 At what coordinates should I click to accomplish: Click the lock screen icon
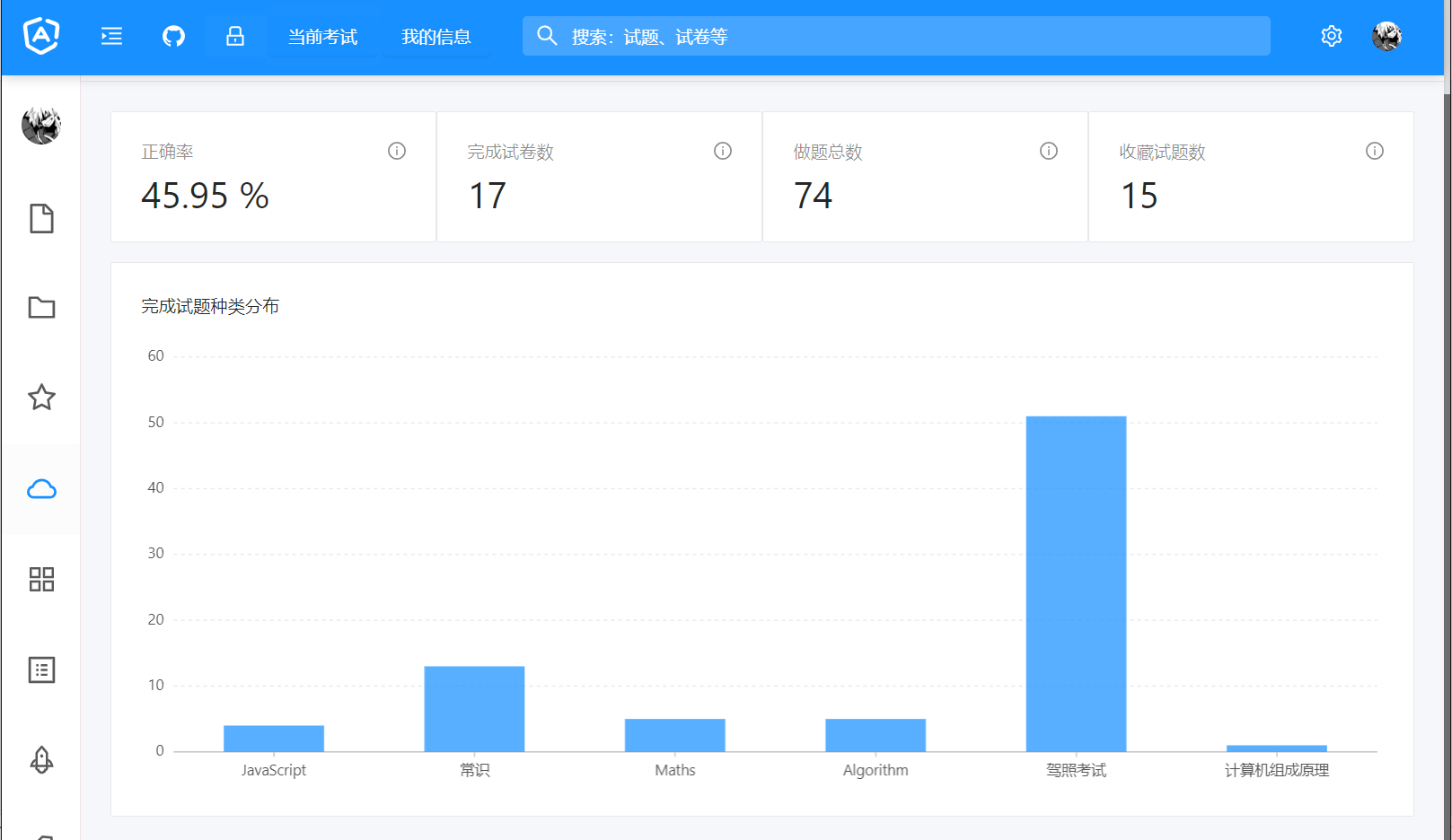tap(235, 36)
